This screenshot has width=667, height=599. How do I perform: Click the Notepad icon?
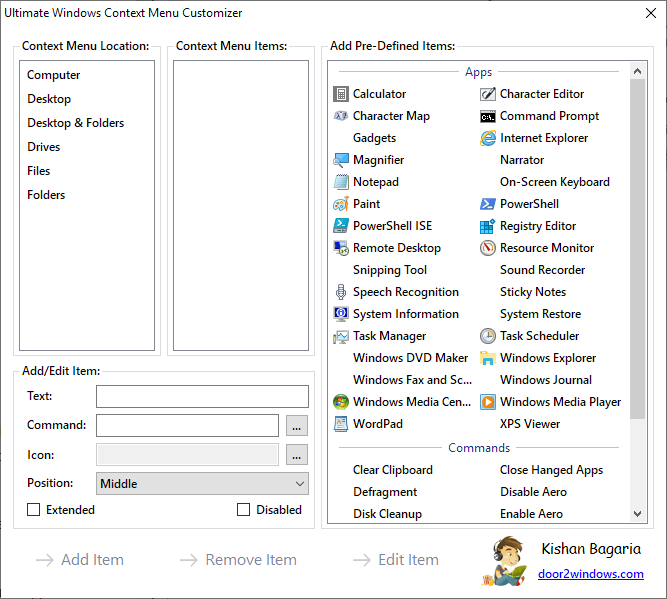coord(341,182)
